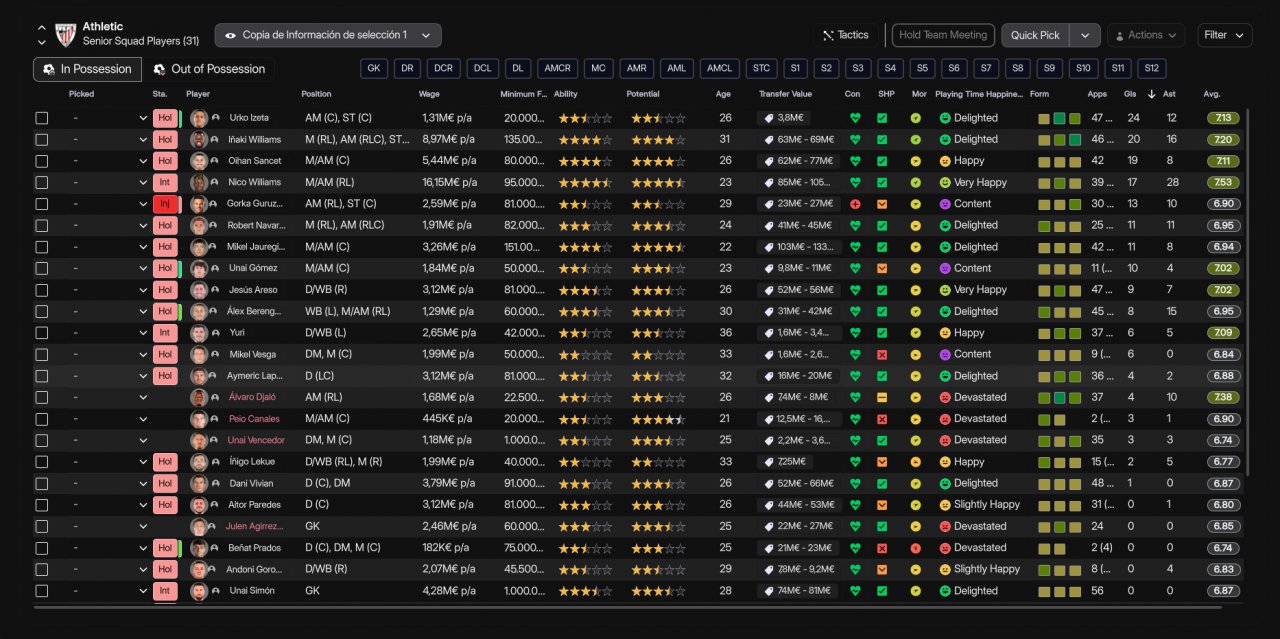Select the checkbox next to Jesús Areso
Screen dimensions: 1280x639
[42, 290]
